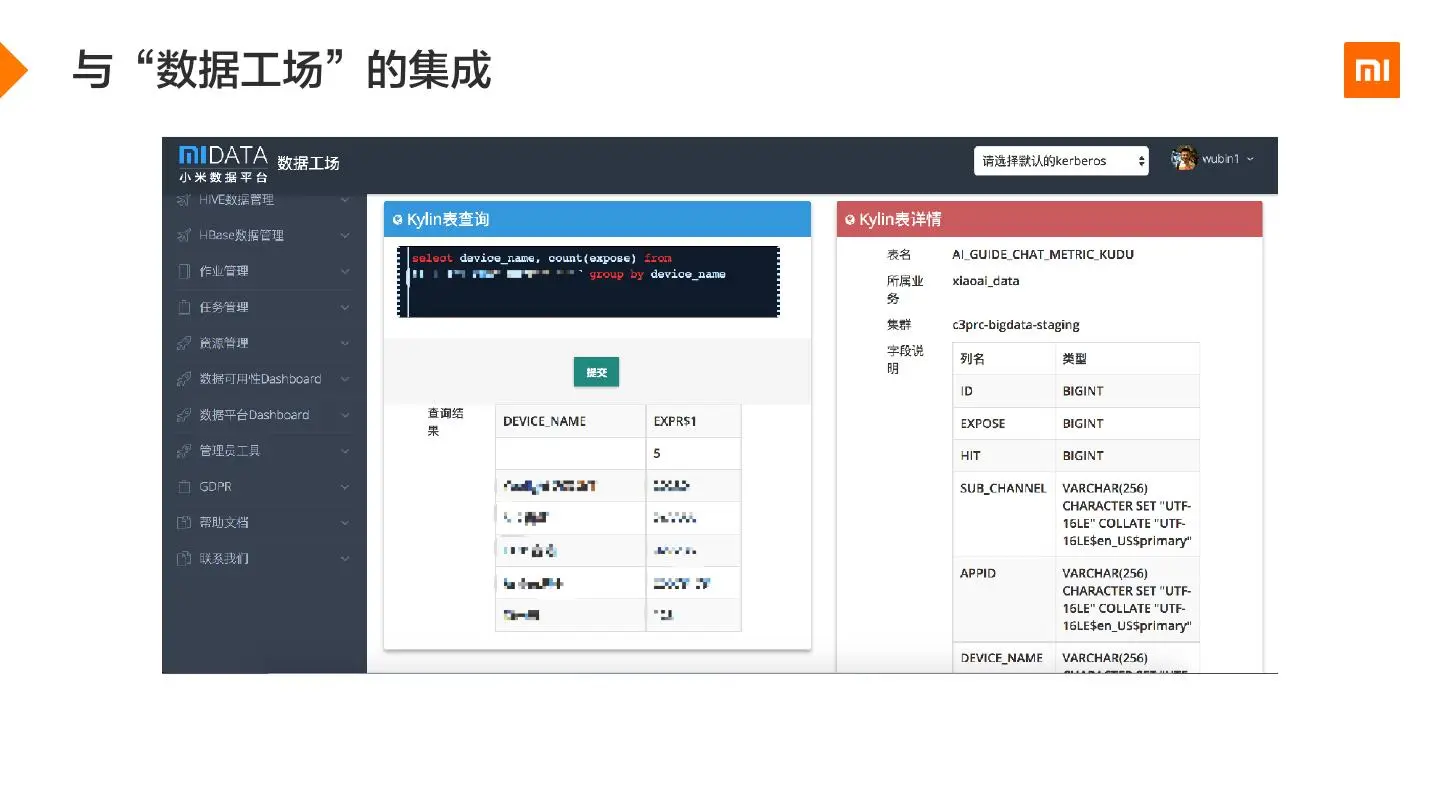Image resolution: width=1440 pixels, height=810 pixels.
Task: Select 管理员工具 sidebar item
Action: click(x=230, y=451)
